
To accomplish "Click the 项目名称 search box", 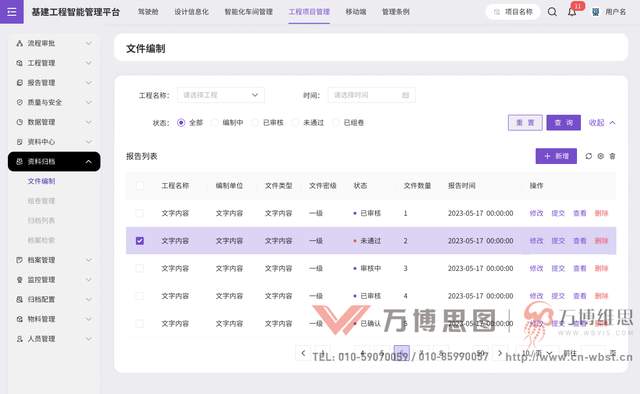I will pos(513,12).
